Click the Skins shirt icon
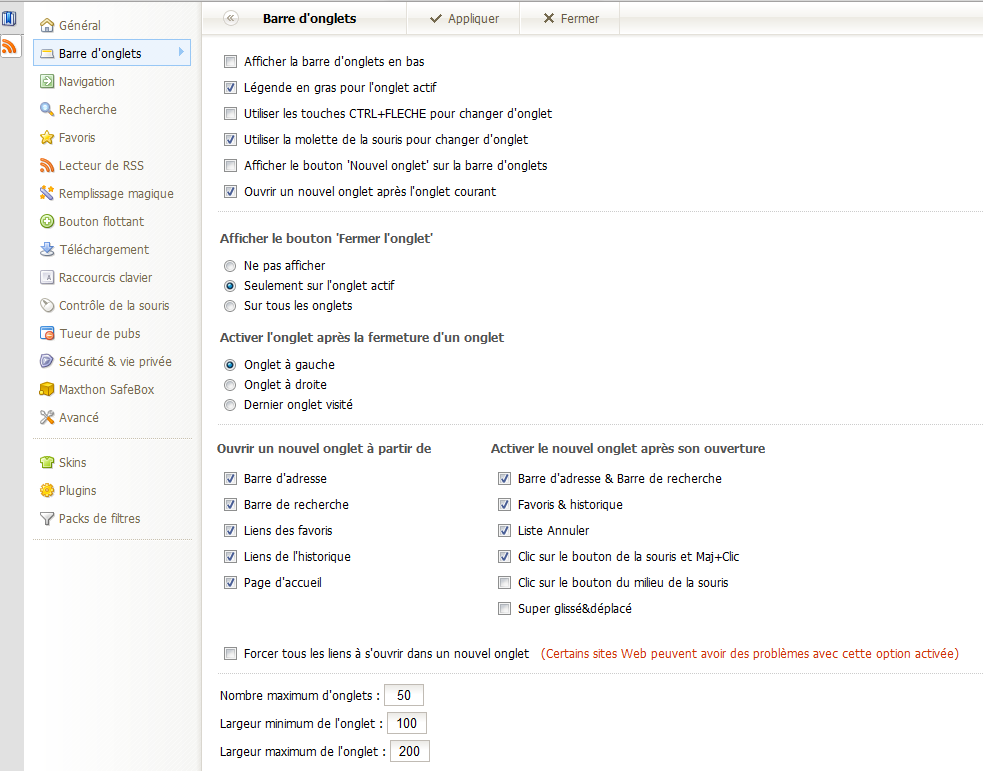Image resolution: width=983 pixels, height=771 pixels. pos(47,463)
